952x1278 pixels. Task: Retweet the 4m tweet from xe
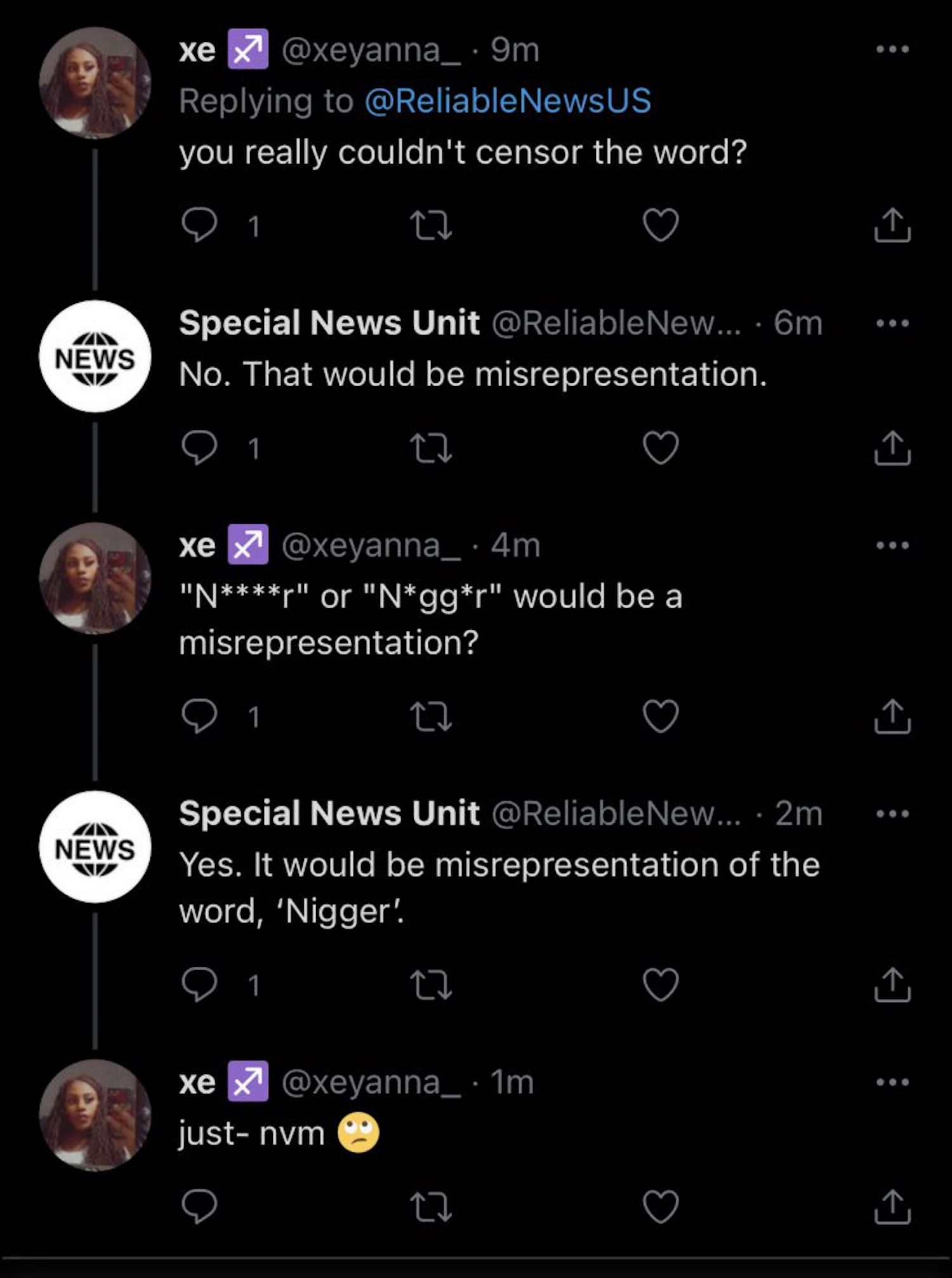[431, 716]
